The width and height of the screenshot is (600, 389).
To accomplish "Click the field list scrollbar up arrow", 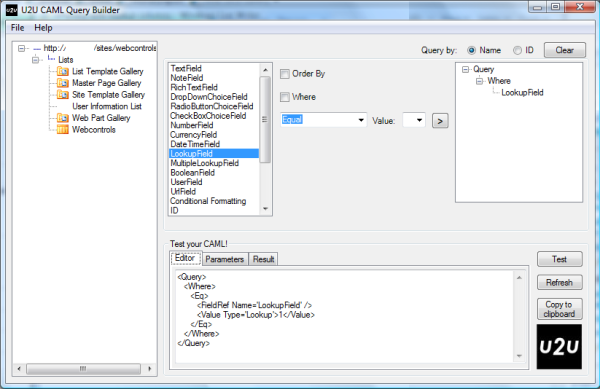I will (x=265, y=70).
